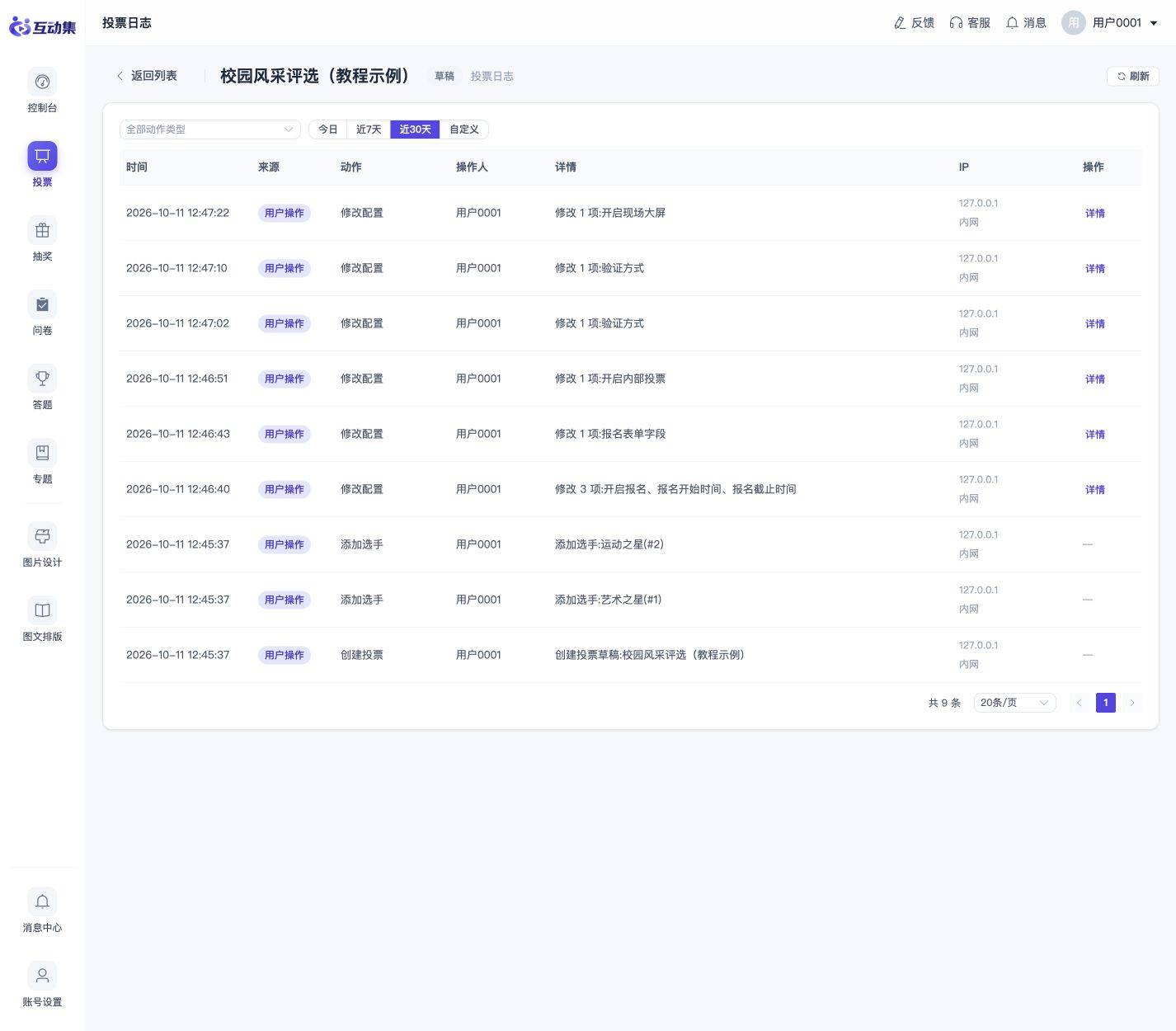Switch to the 投票日志 tab label
Screen dimensions: 1176x1031
point(492,76)
